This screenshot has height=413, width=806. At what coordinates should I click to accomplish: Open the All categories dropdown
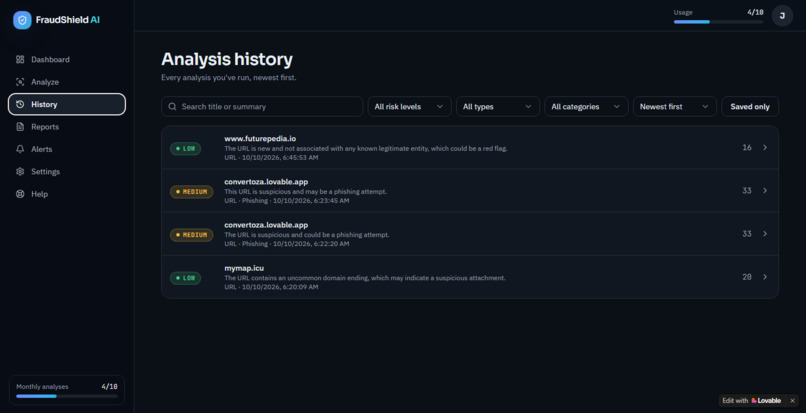click(586, 106)
